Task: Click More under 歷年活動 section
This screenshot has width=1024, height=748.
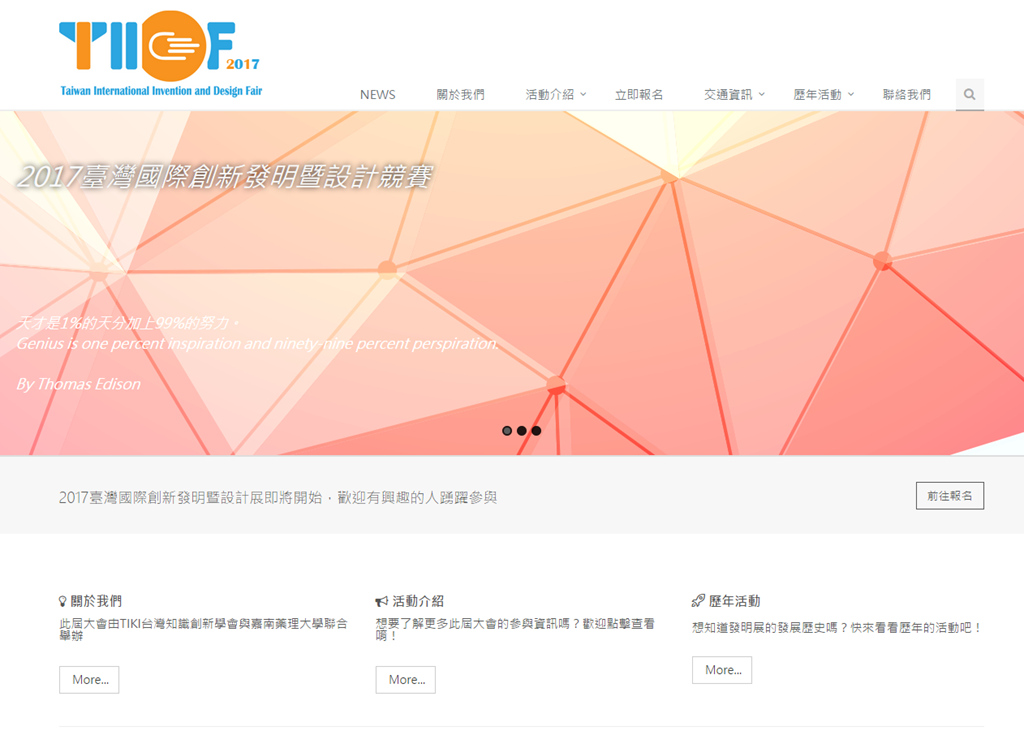Action: [x=722, y=670]
